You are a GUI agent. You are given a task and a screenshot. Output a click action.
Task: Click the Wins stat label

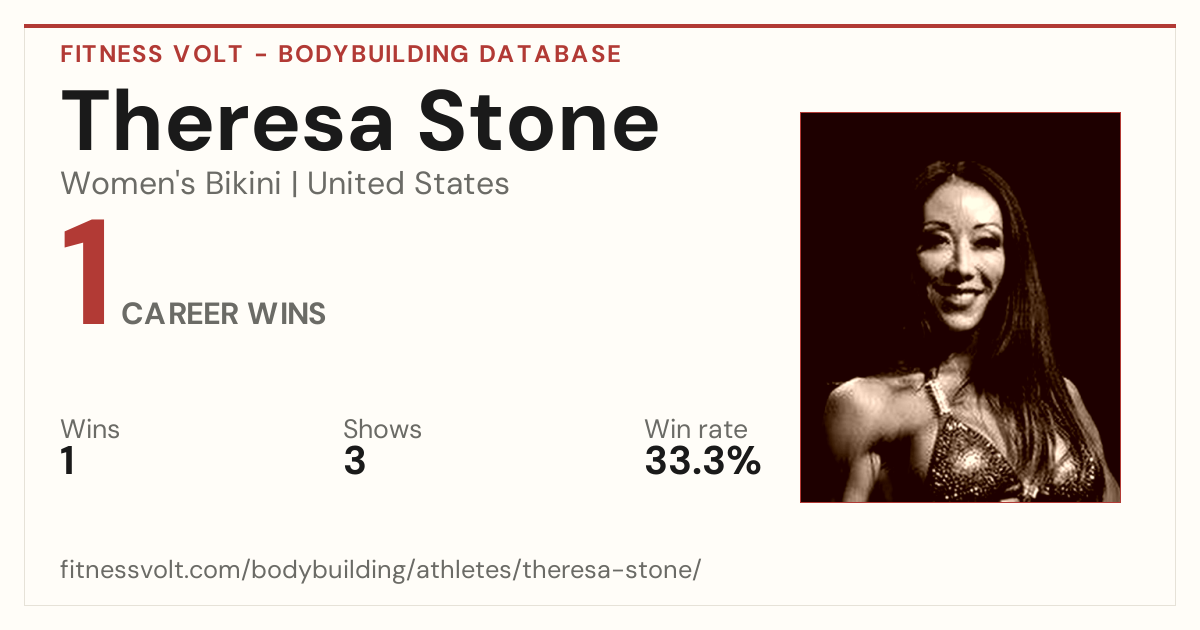tap(90, 430)
